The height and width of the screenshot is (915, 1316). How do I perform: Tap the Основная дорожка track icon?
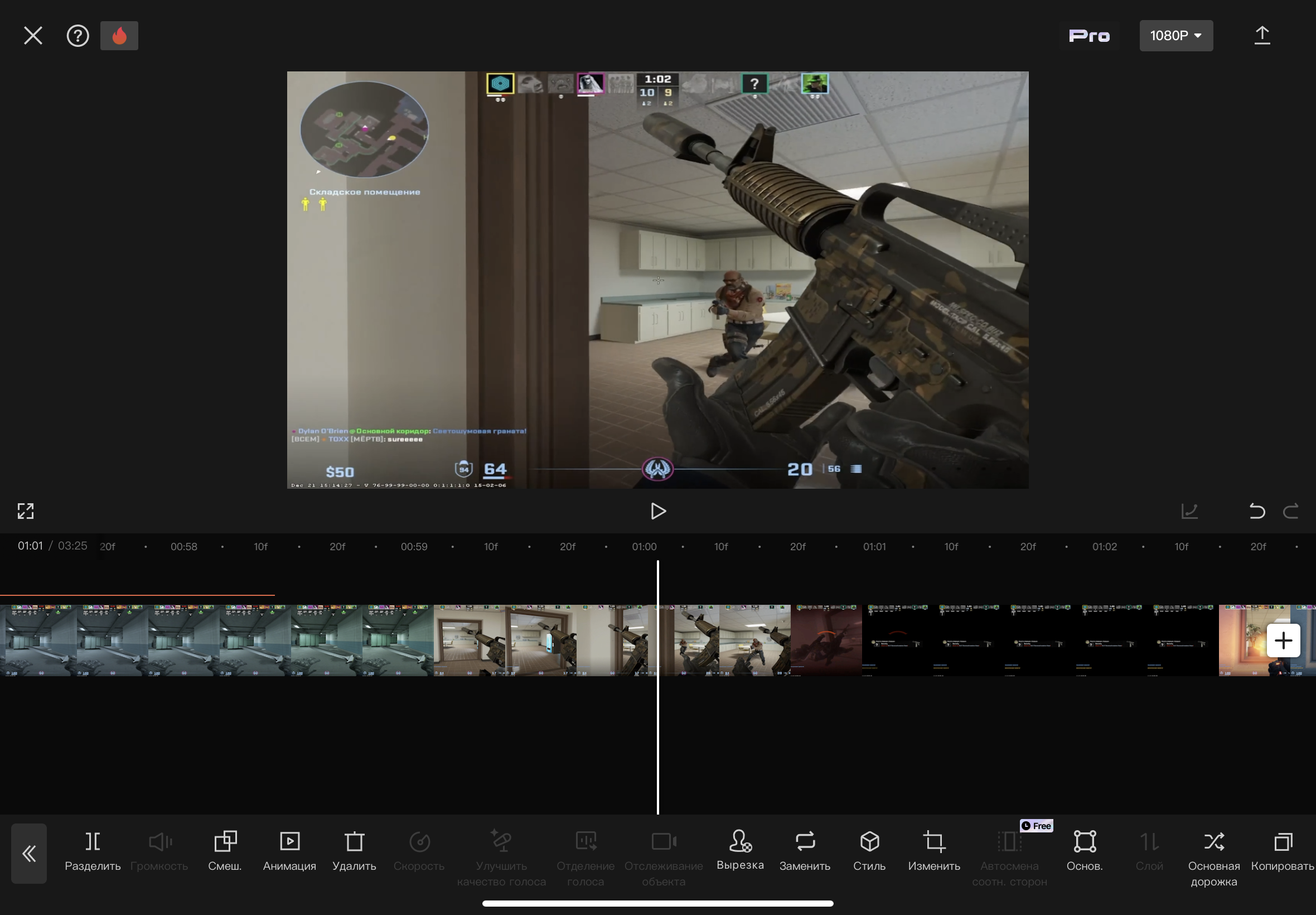pos(1213,857)
